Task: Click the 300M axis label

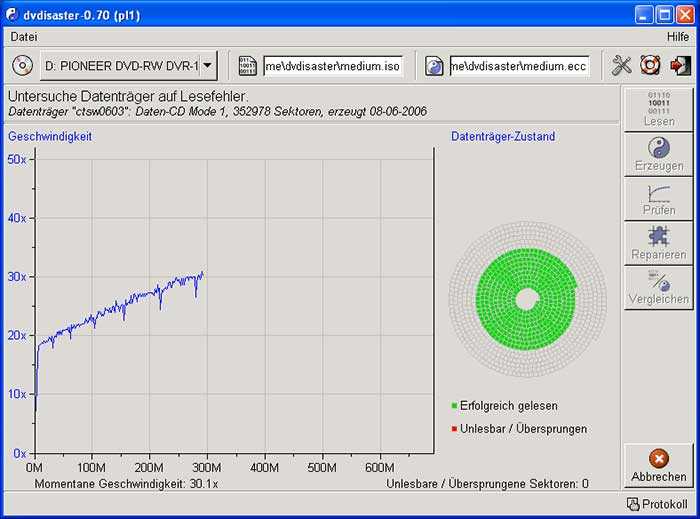Action: pos(206,468)
